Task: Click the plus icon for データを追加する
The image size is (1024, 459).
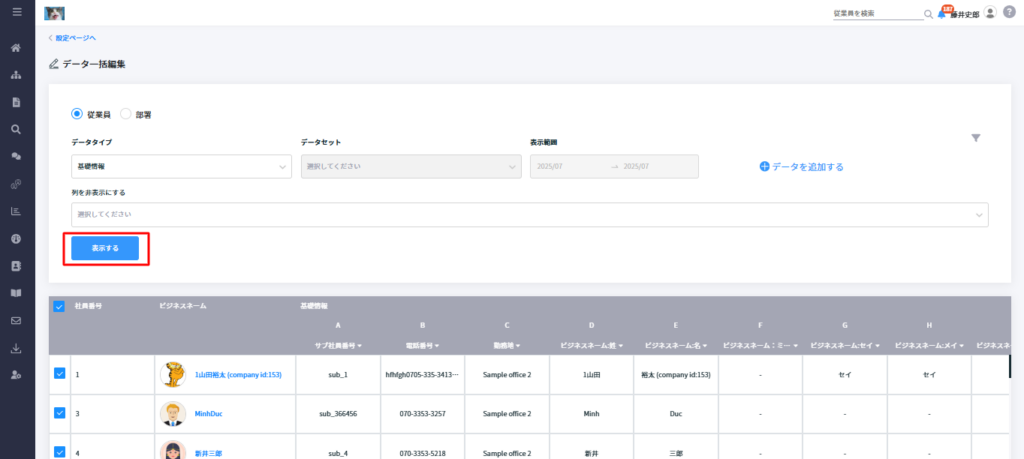Action: (765, 166)
